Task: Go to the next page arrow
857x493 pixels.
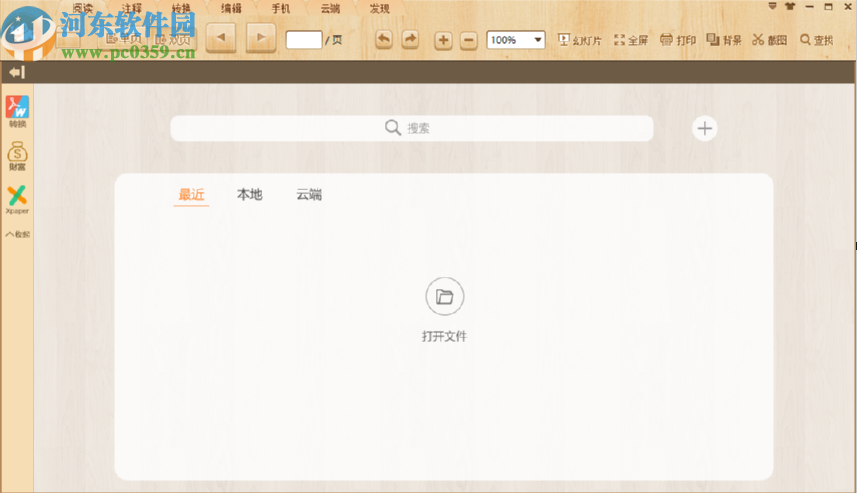Action: click(260, 39)
